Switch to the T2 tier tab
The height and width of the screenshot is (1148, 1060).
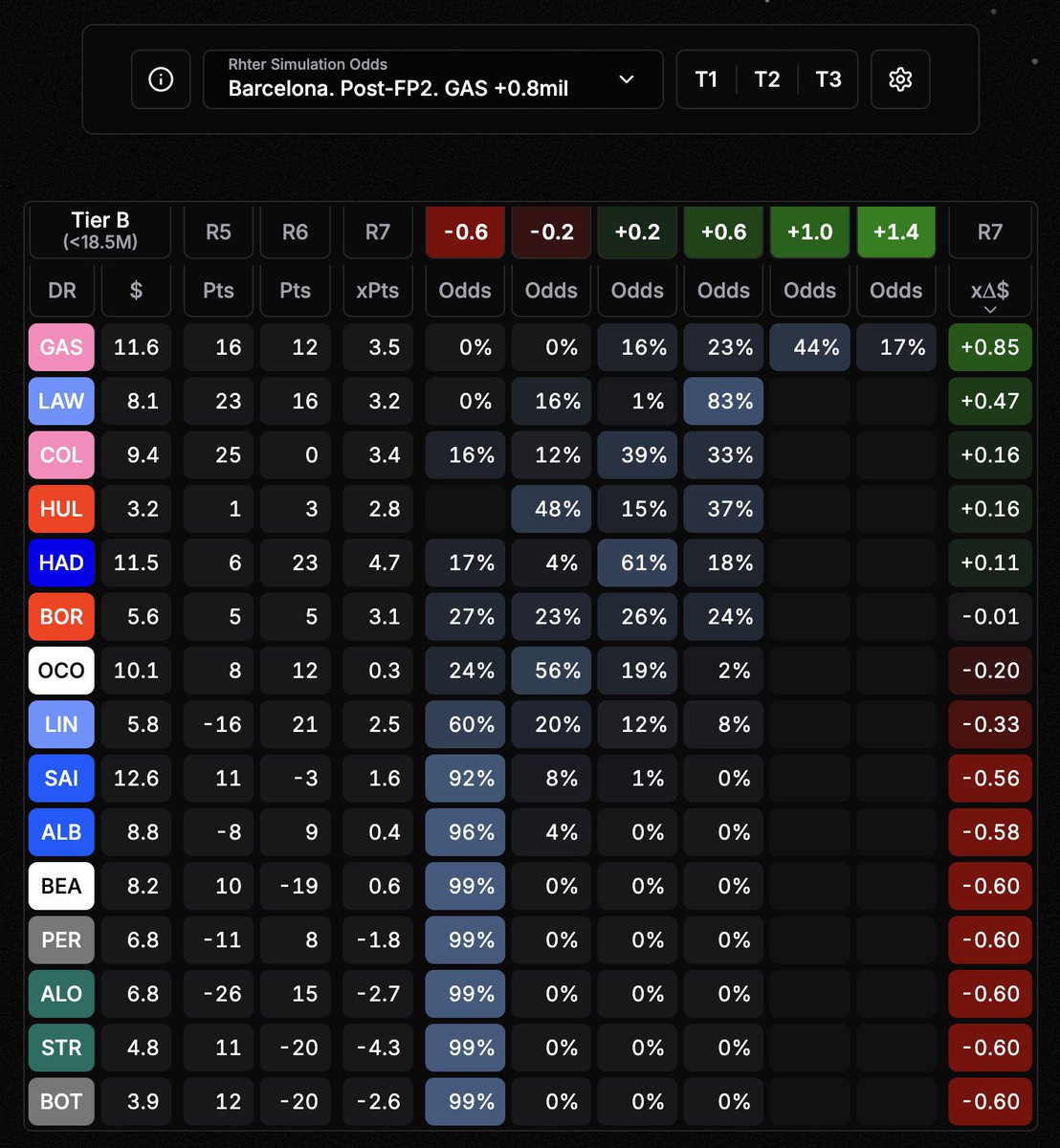click(x=767, y=79)
